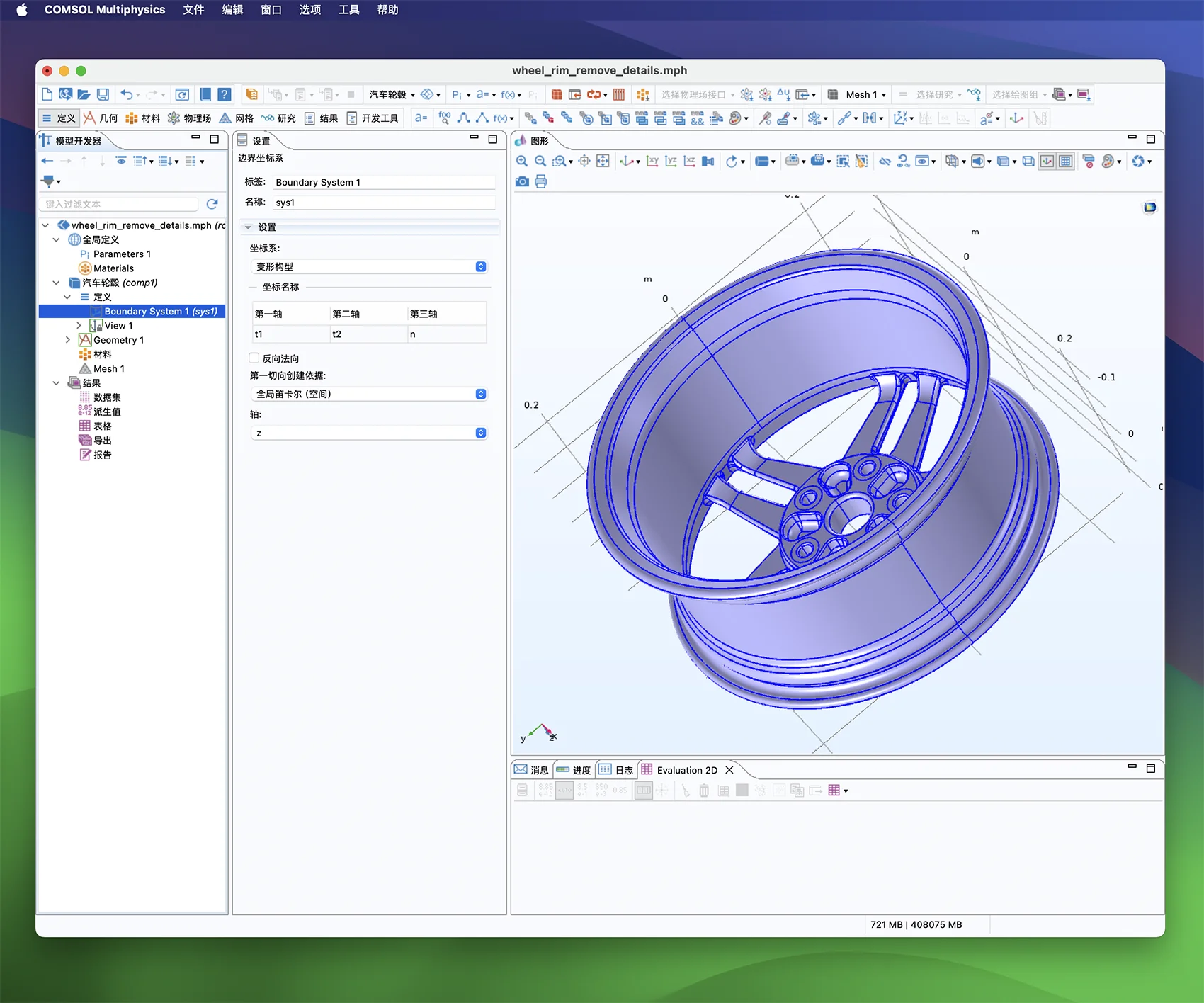
Task: Toggle the show grid button
Action: 1065,161
